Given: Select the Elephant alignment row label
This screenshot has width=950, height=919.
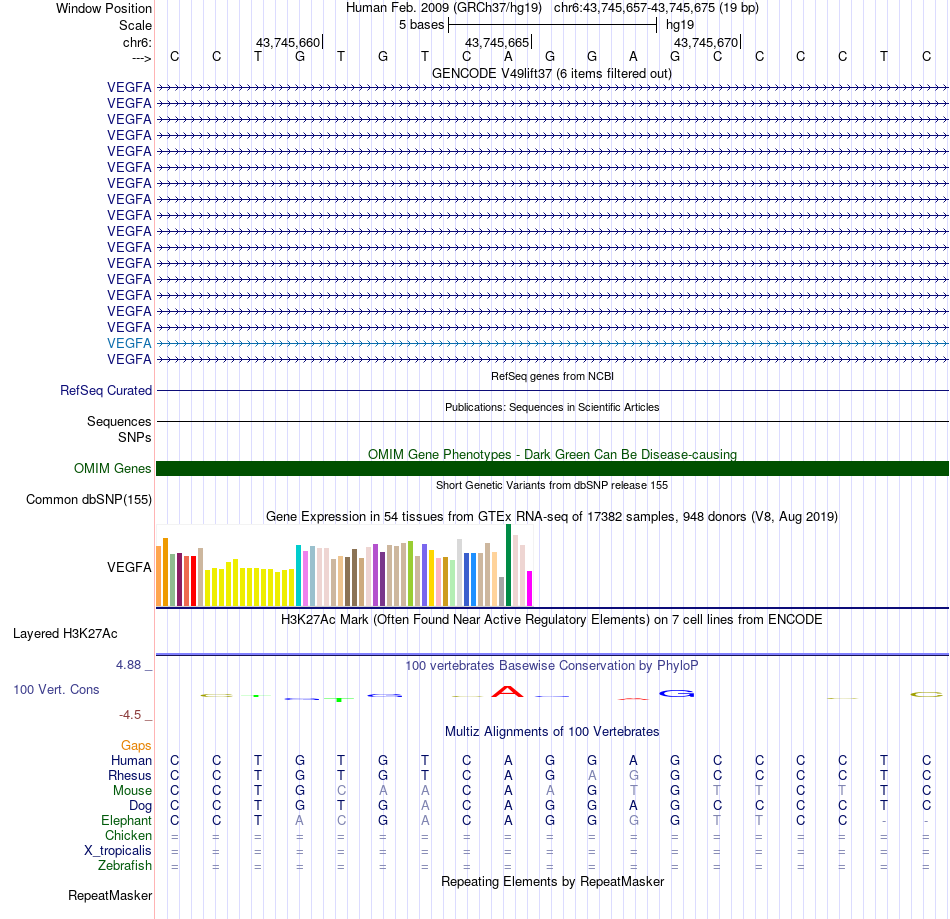Looking at the screenshot, I should pos(127,821).
